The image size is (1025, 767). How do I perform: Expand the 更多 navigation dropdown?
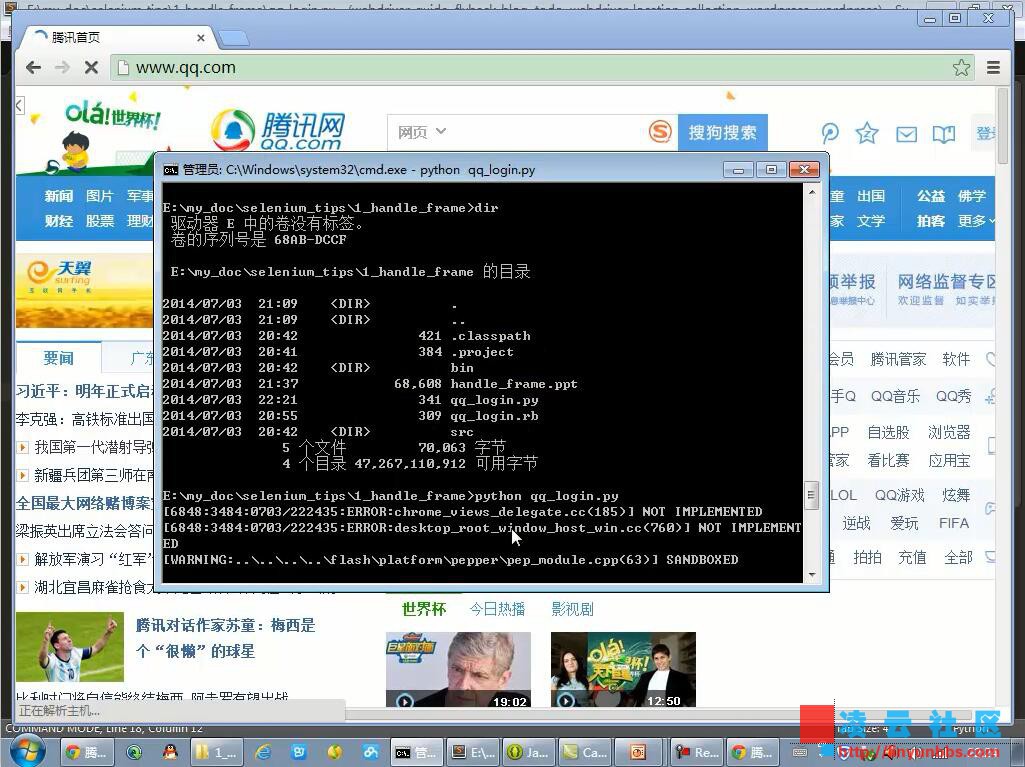pyautogui.click(x=976, y=221)
